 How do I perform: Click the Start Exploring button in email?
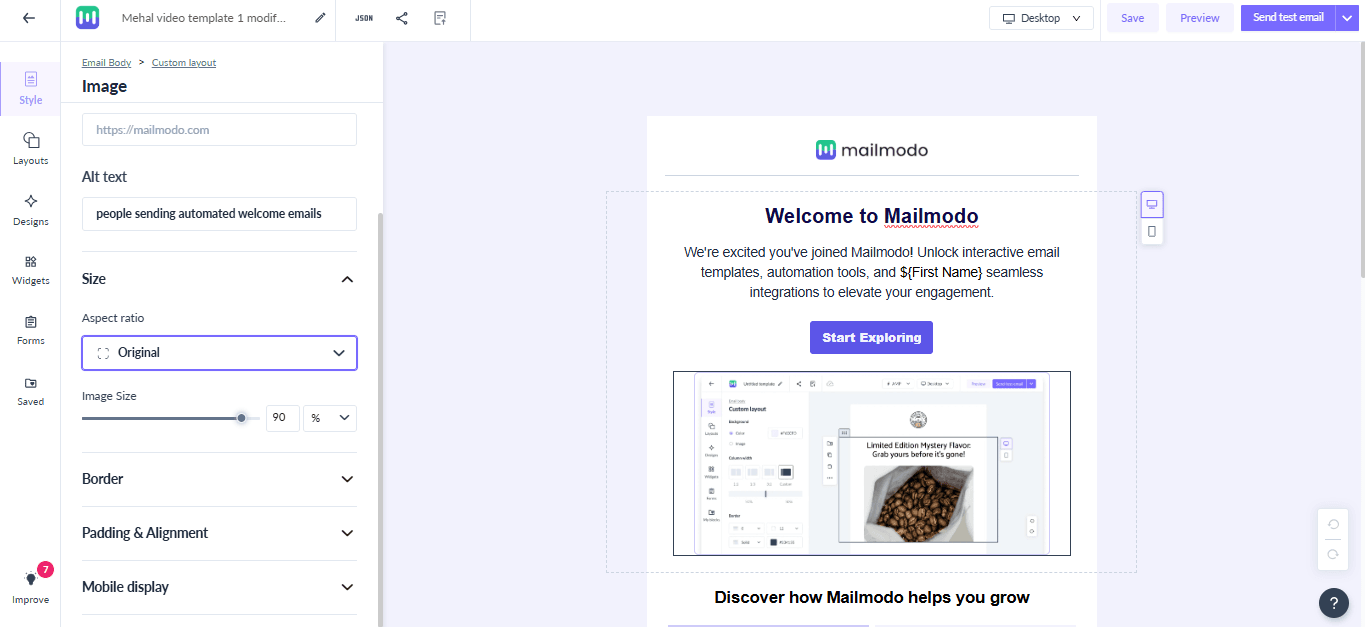coord(871,338)
